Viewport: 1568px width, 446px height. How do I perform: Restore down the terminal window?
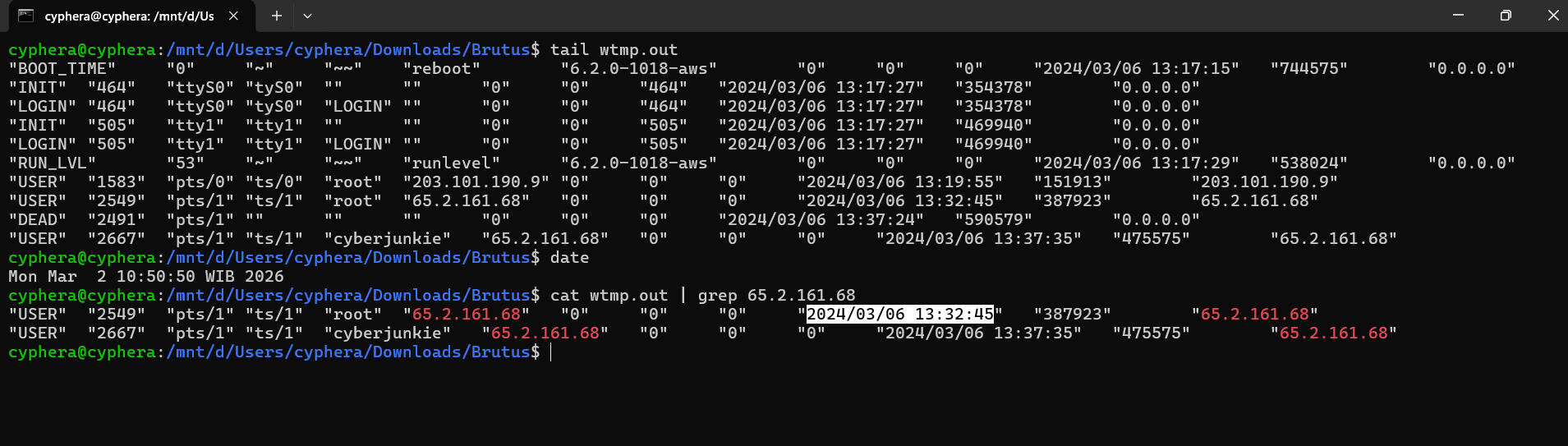coord(1506,16)
